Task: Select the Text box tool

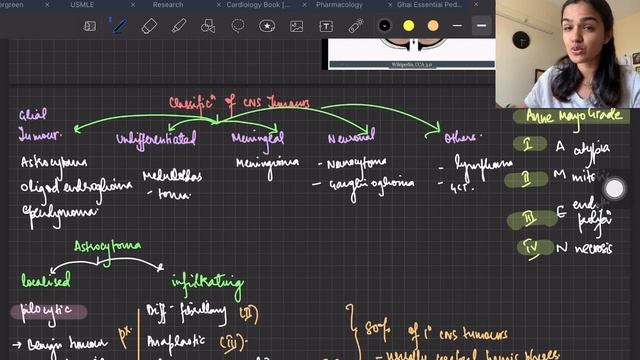Action: [326, 26]
